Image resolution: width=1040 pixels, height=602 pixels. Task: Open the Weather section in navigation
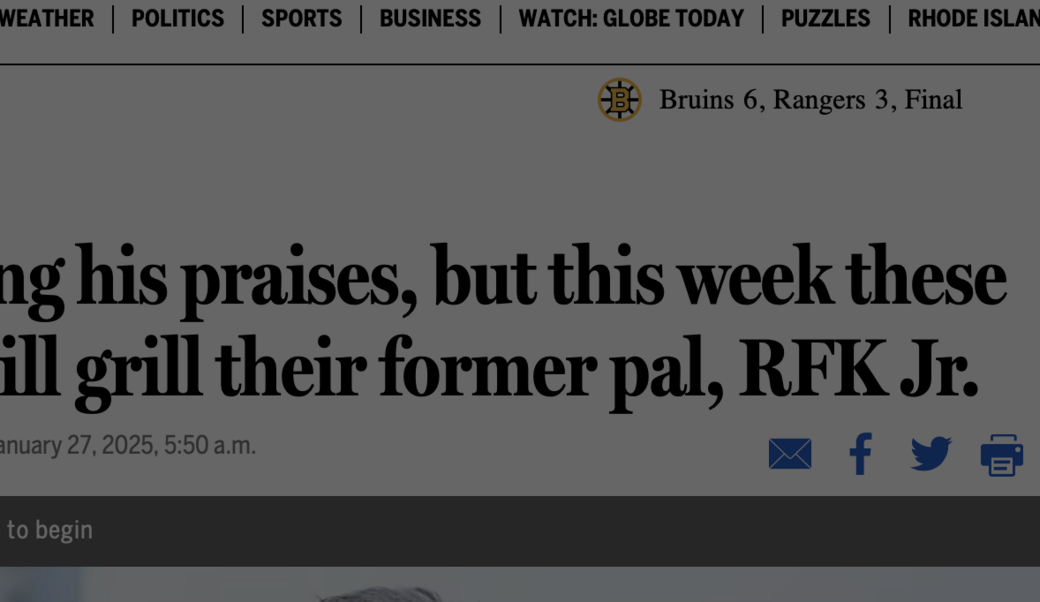pos(47,19)
